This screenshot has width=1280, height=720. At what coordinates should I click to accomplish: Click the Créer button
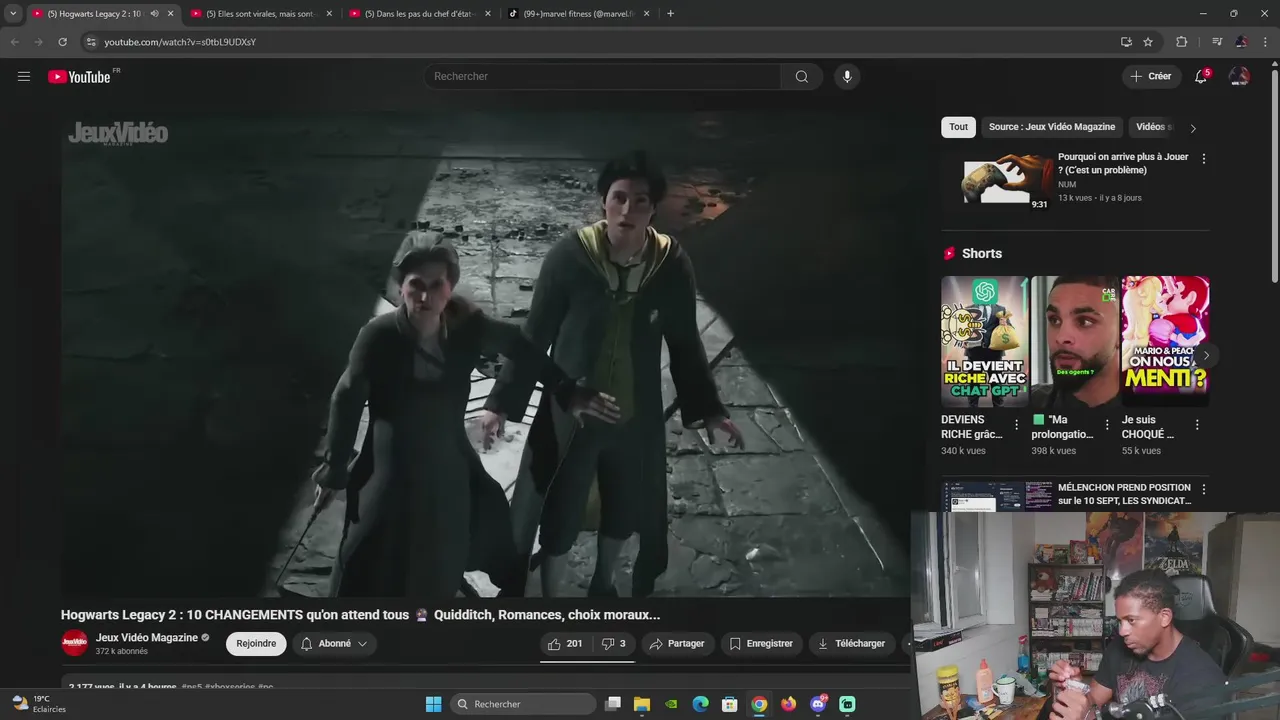[x=1151, y=77]
